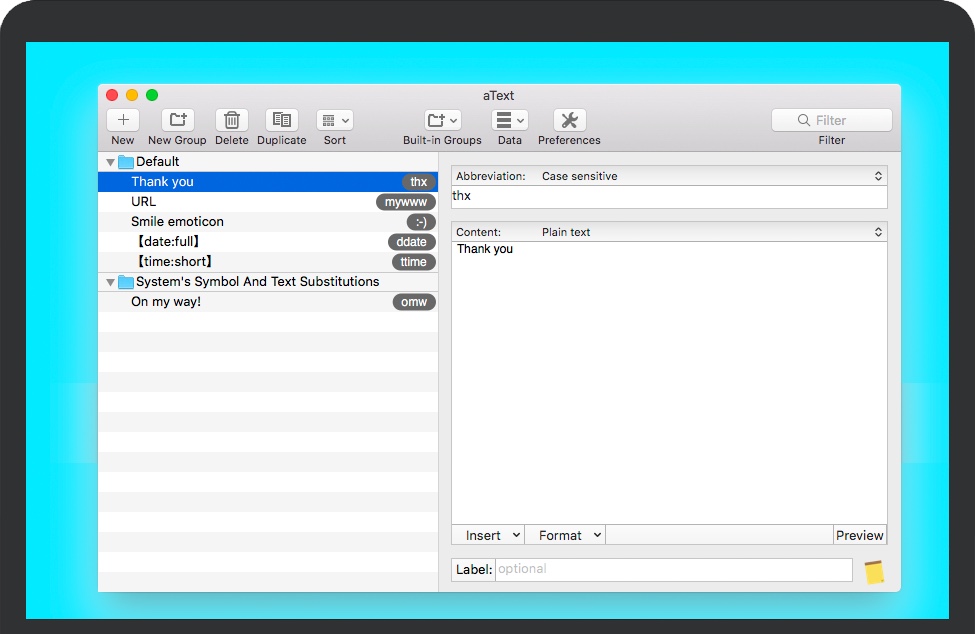Screen dimensions: 975x634
Task: Select the URL snippet
Action: tap(144, 202)
